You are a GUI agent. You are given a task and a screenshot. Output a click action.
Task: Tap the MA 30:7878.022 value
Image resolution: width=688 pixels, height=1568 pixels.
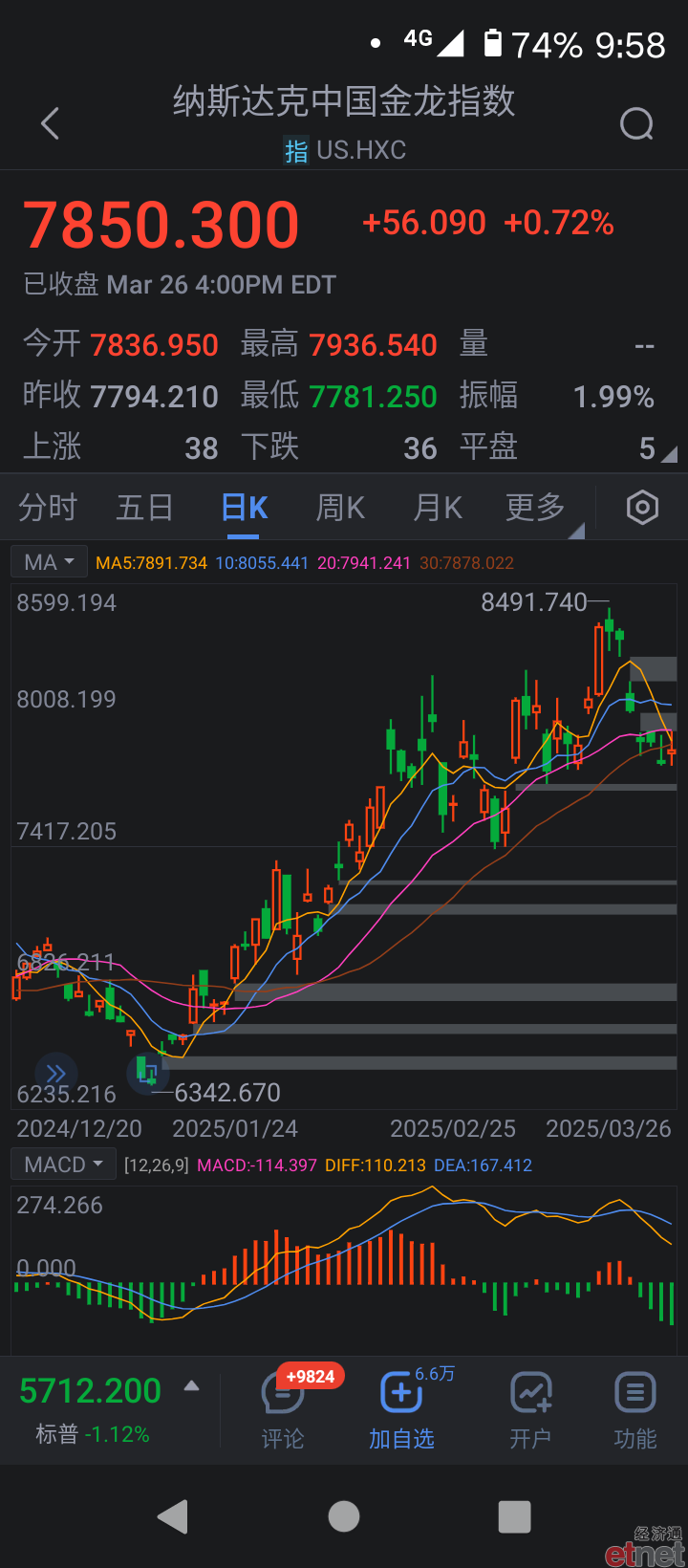(467, 563)
